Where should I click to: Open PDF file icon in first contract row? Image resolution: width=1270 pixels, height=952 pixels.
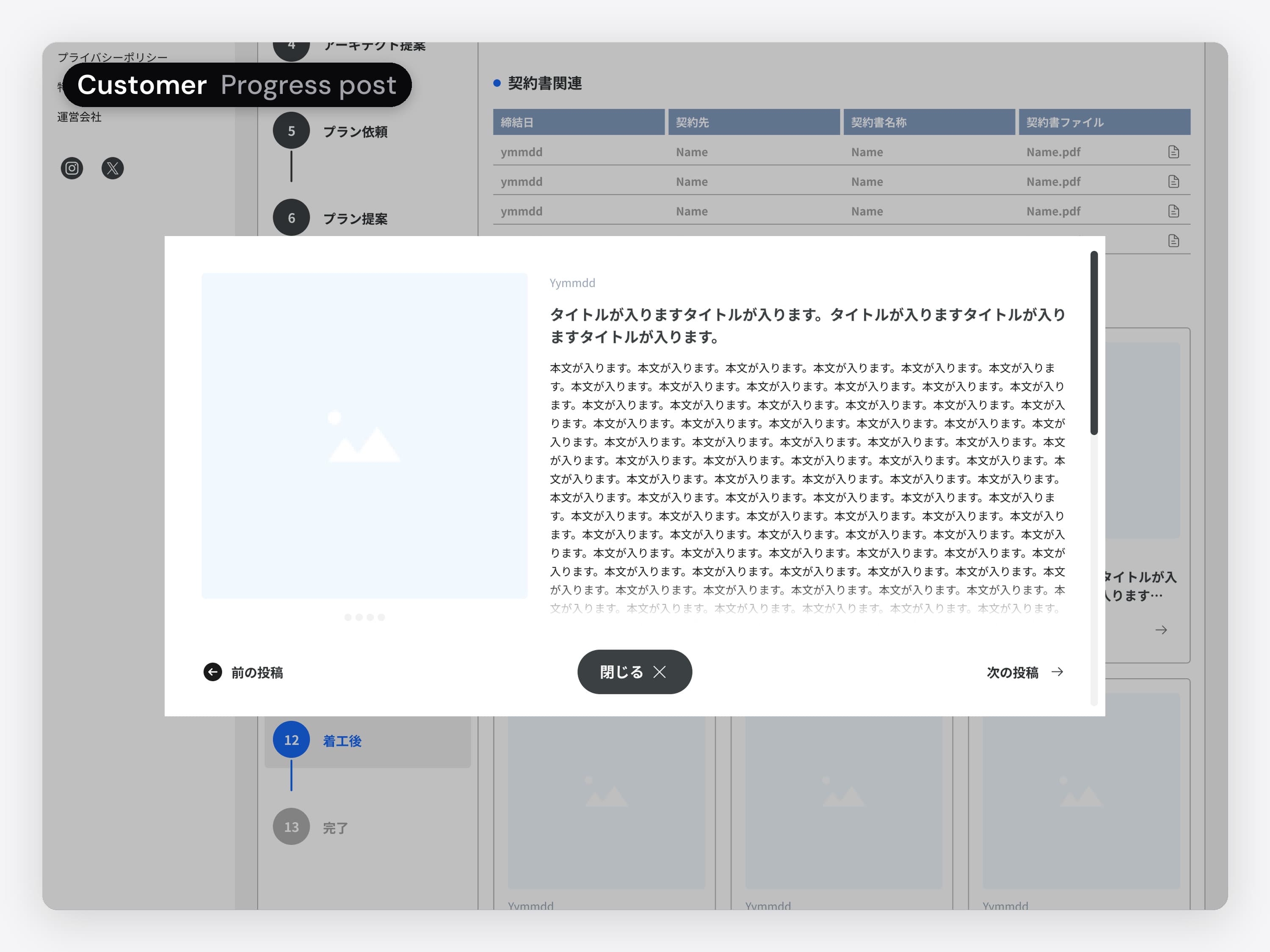point(1173,152)
